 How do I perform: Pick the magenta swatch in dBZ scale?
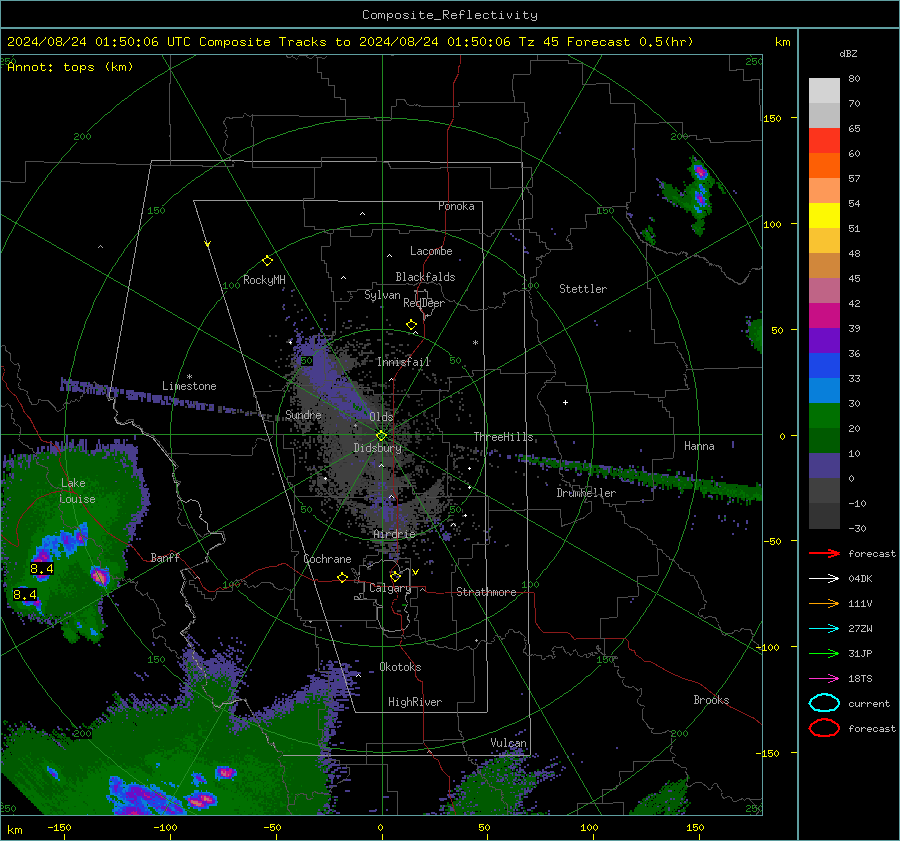[x=824, y=316]
